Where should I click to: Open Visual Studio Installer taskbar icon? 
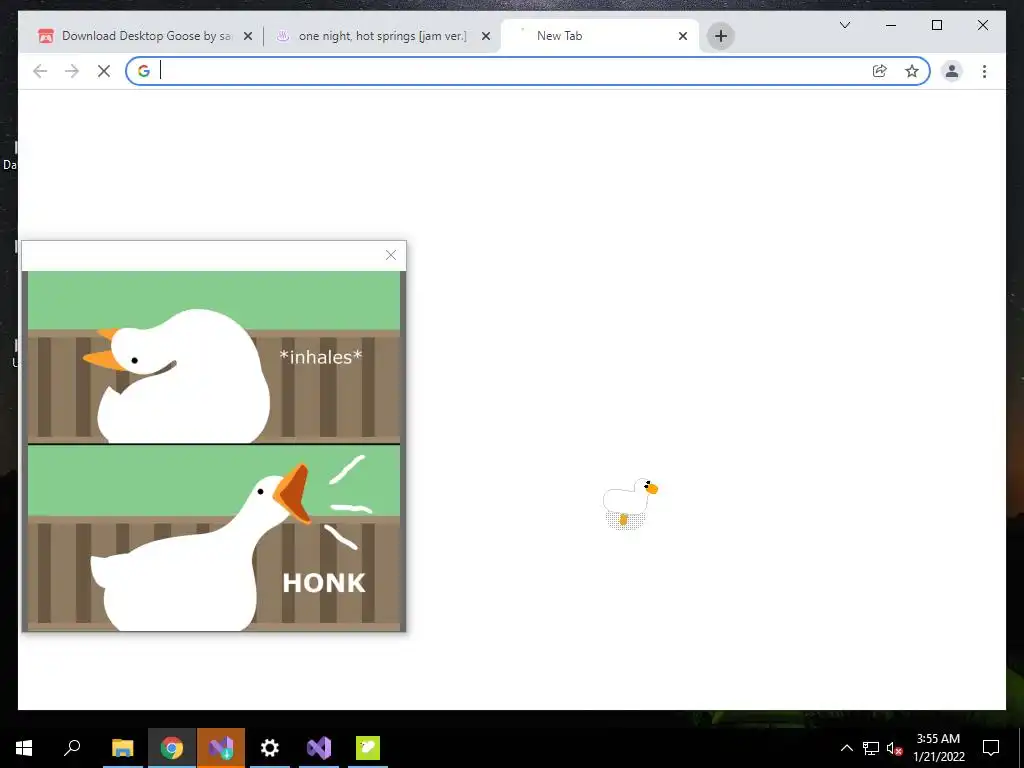(221, 748)
